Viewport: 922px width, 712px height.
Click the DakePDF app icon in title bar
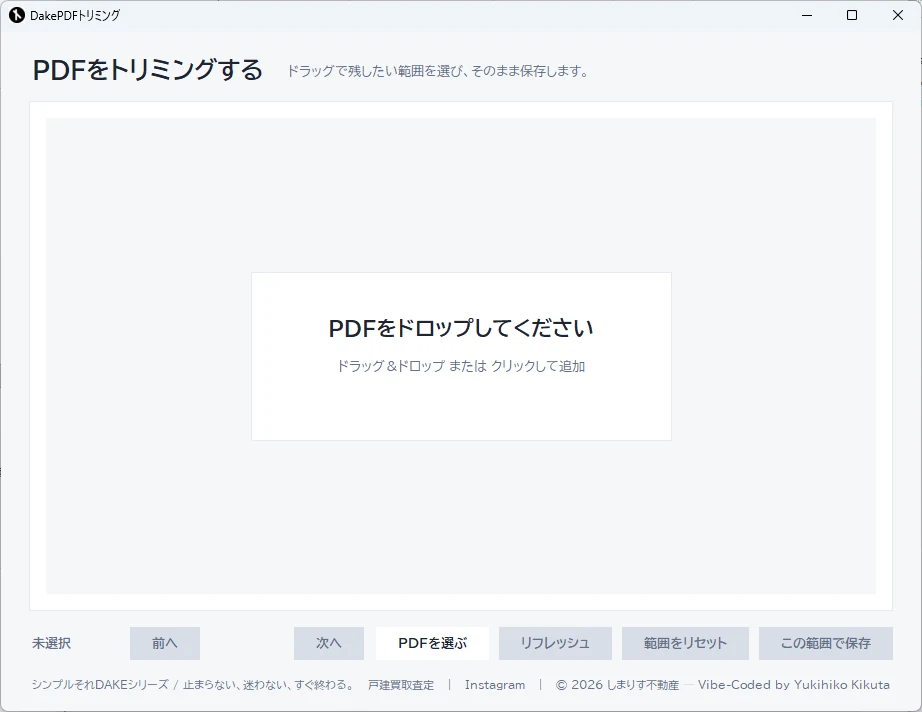coord(16,15)
